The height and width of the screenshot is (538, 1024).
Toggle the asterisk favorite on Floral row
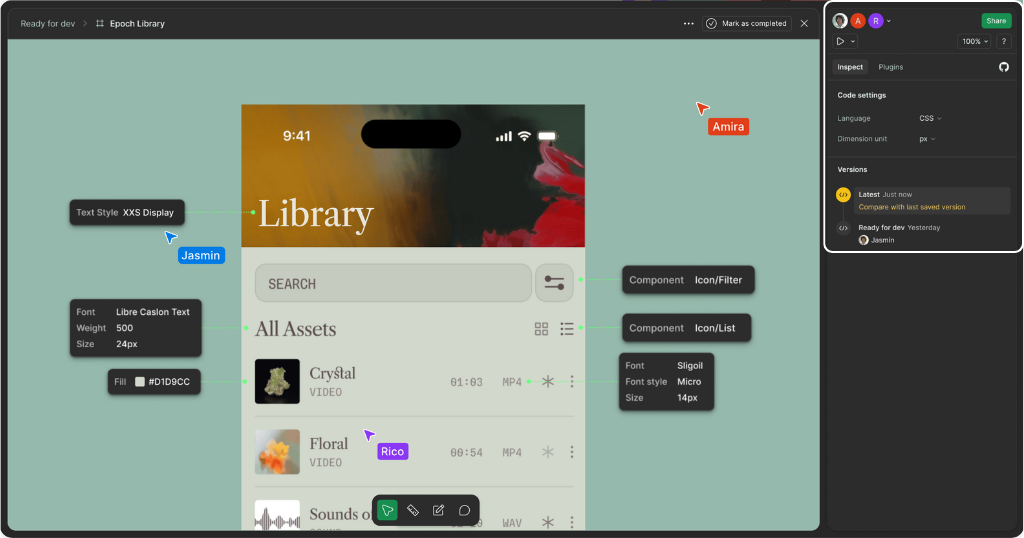[x=548, y=452]
